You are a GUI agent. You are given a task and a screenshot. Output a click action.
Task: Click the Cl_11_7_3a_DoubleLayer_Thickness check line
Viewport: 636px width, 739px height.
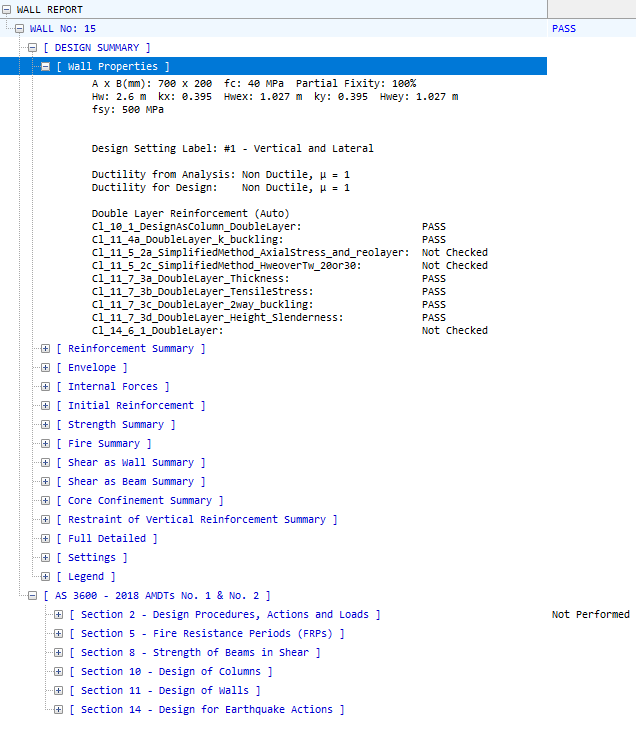point(190,279)
